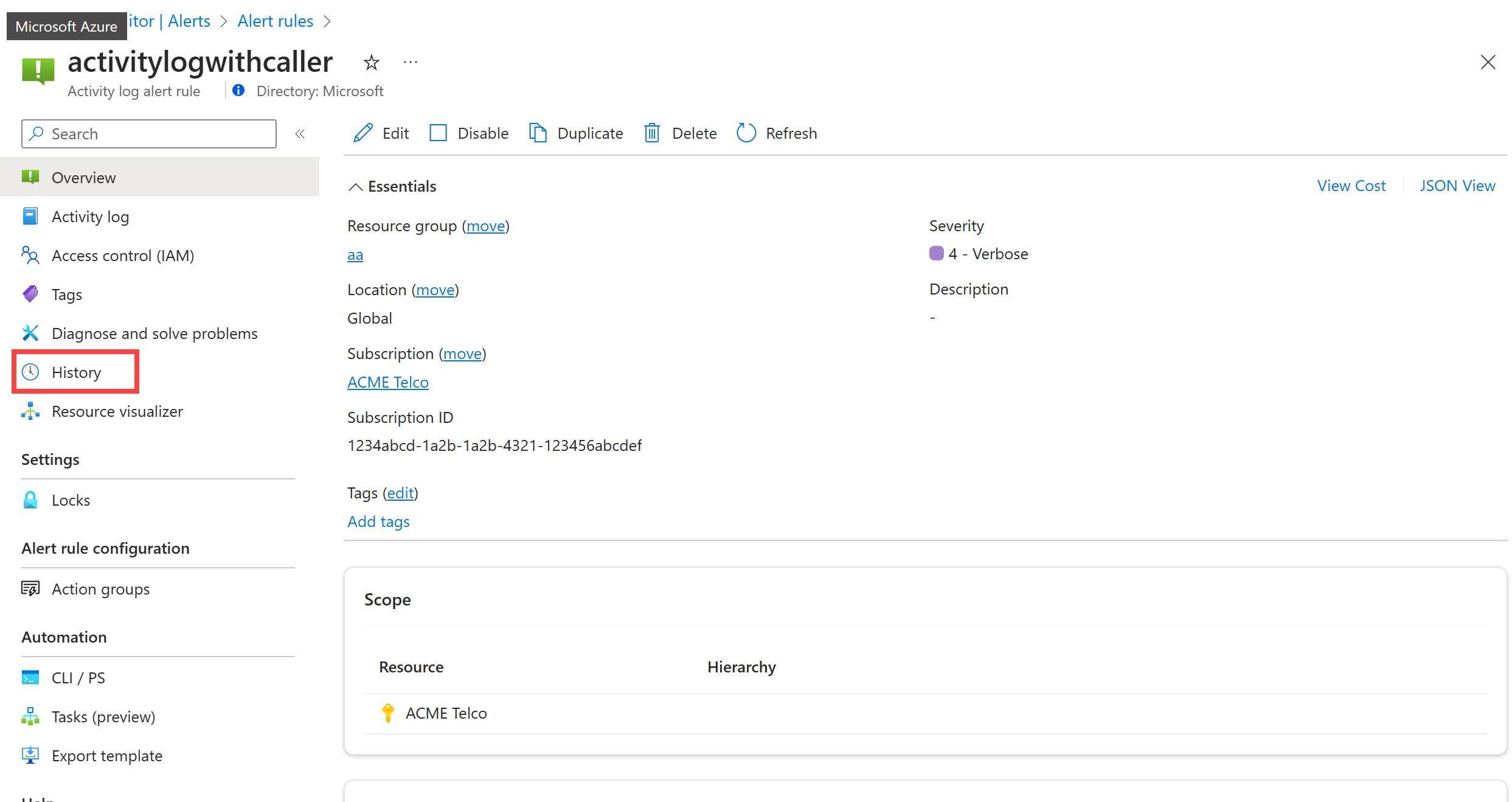Click the ACME Telco subscription link
The width and height of the screenshot is (1512, 802).
point(387,382)
